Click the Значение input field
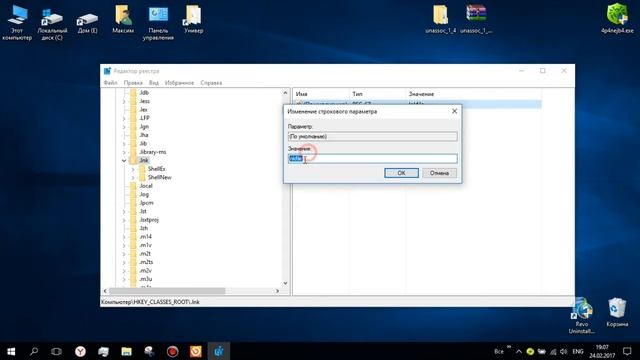 373,158
